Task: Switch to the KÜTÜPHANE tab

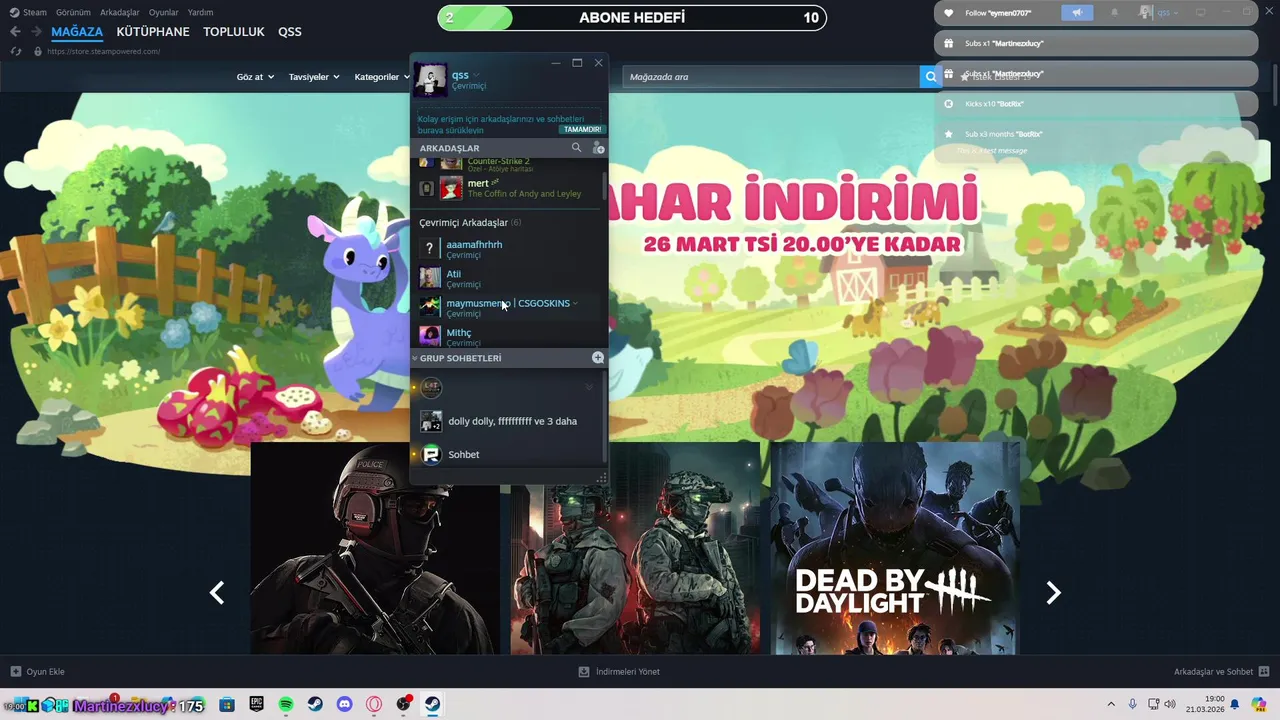Action: (x=153, y=32)
